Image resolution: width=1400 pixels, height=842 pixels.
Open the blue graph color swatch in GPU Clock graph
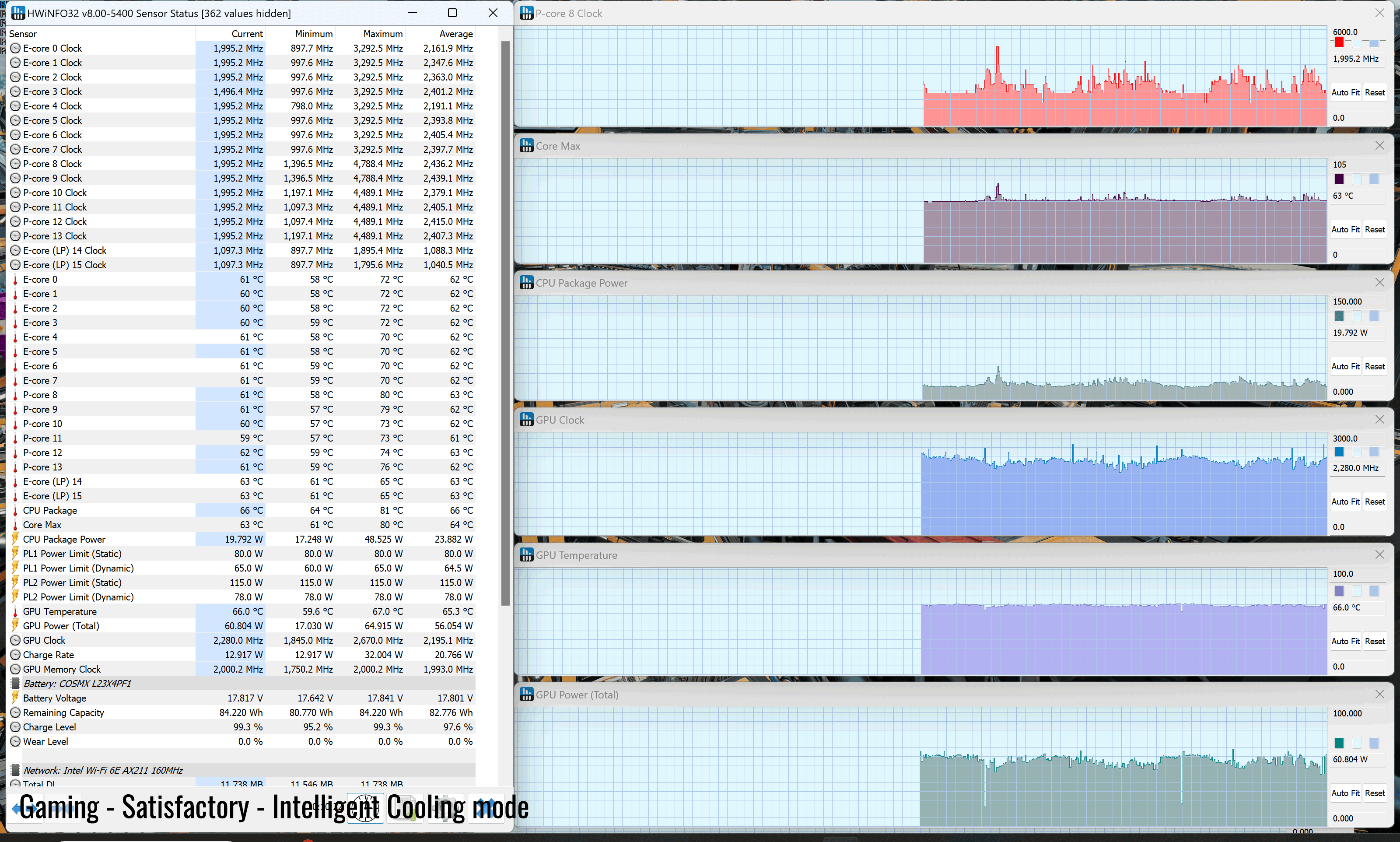click(1339, 452)
